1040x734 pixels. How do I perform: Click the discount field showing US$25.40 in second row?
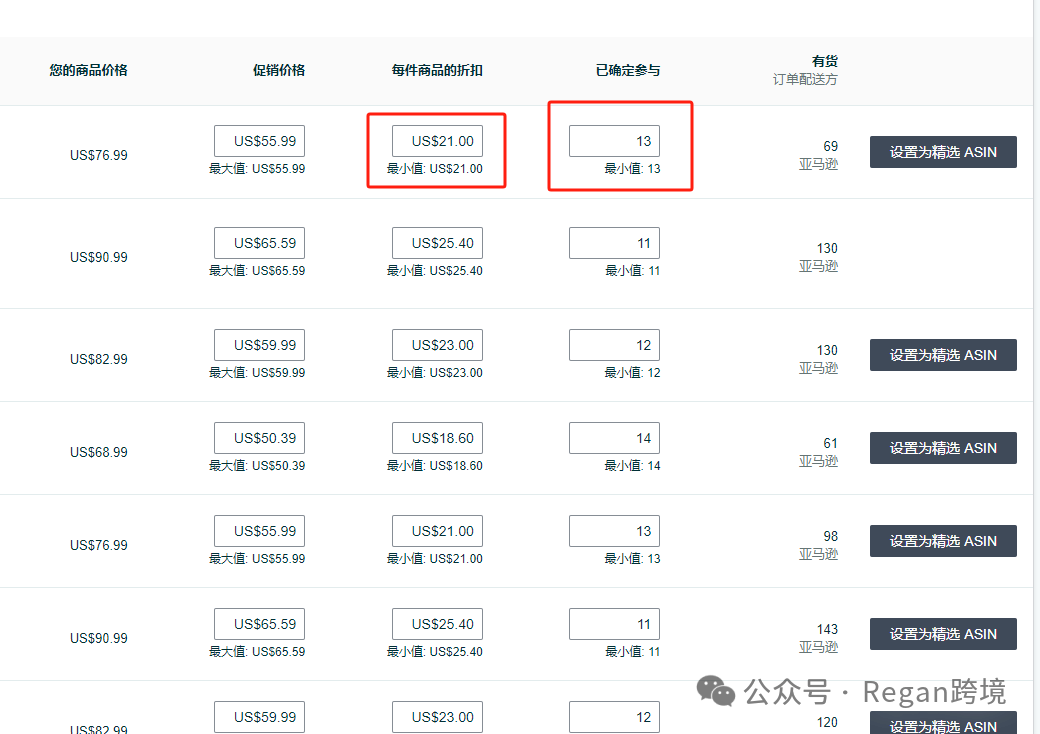click(437, 242)
